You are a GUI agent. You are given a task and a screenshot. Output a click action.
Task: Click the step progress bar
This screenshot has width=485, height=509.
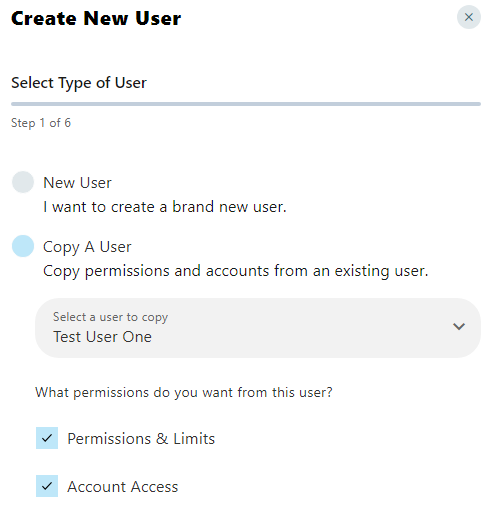tap(246, 104)
